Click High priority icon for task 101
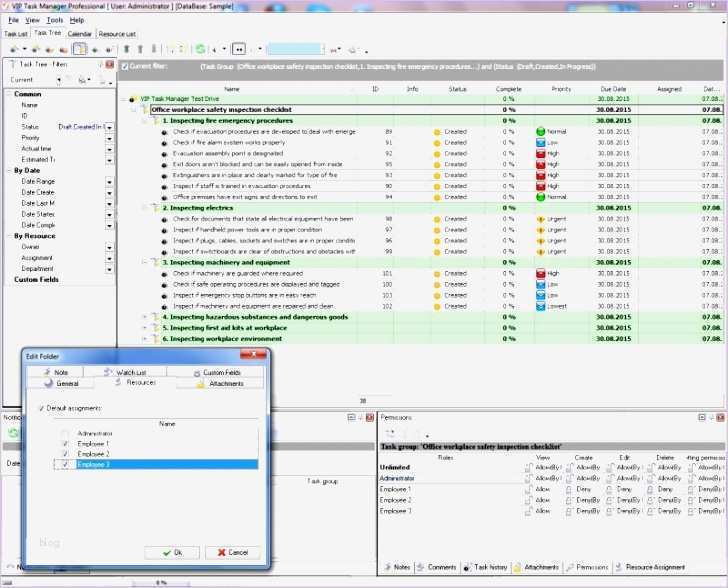The image size is (728, 588). point(540,274)
